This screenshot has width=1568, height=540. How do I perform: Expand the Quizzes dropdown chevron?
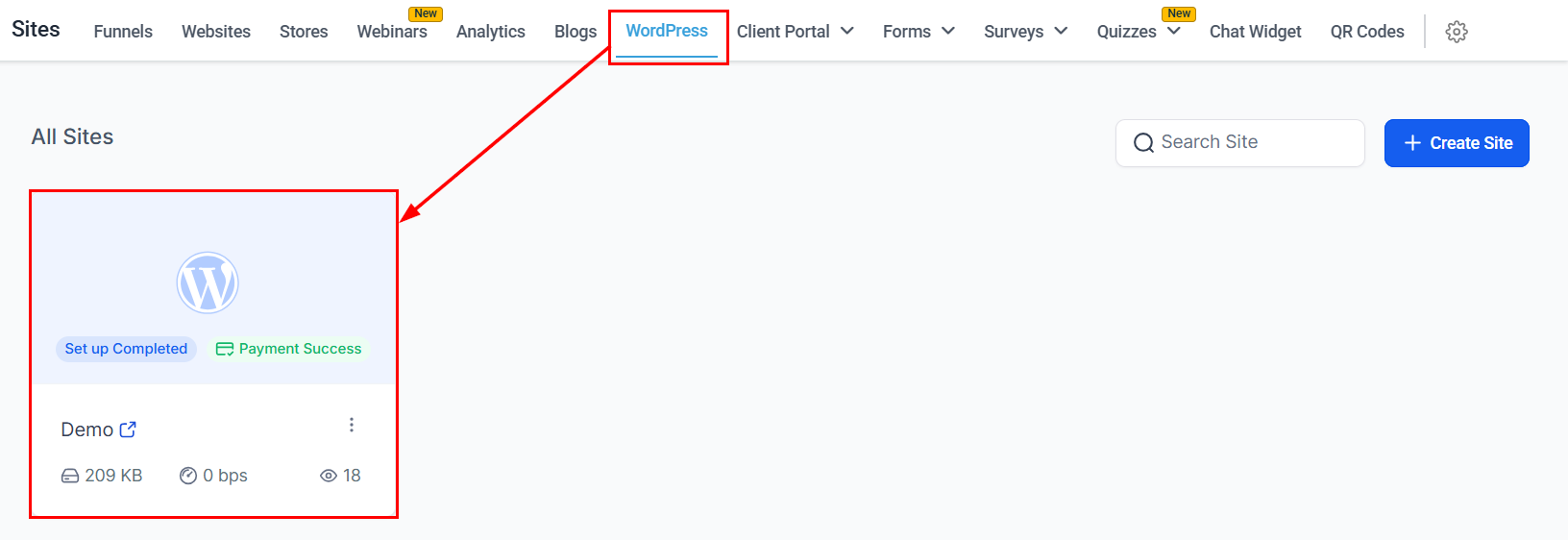point(1174,32)
